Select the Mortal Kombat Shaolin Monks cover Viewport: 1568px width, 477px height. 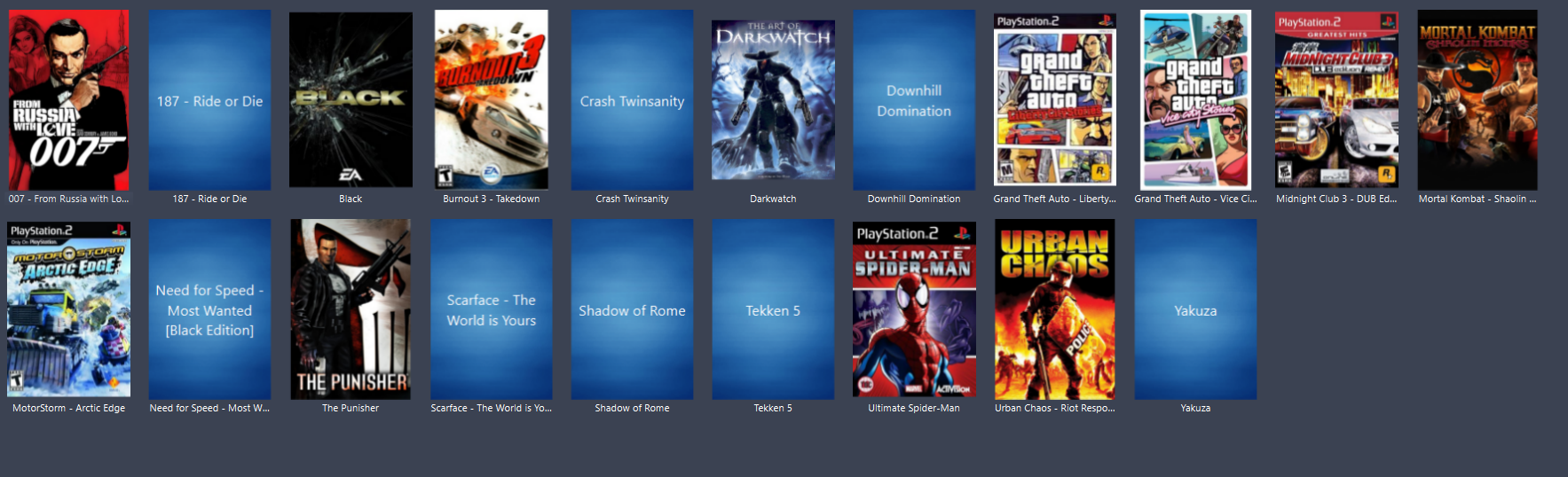click(x=1477, y=100)
